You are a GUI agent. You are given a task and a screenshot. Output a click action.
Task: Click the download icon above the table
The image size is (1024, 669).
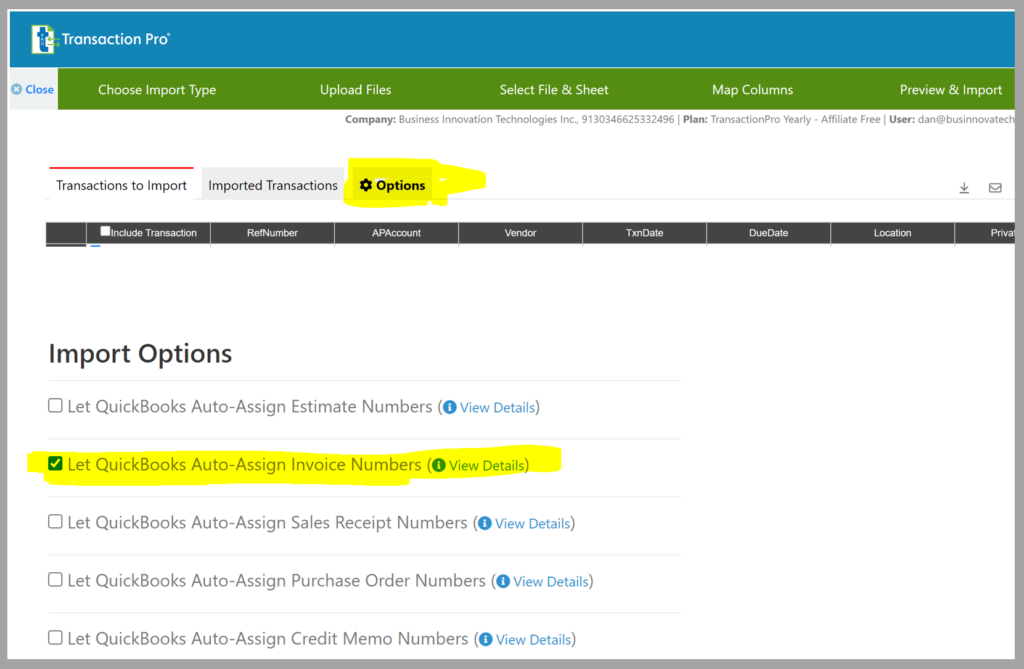click(x=964, y=187)
